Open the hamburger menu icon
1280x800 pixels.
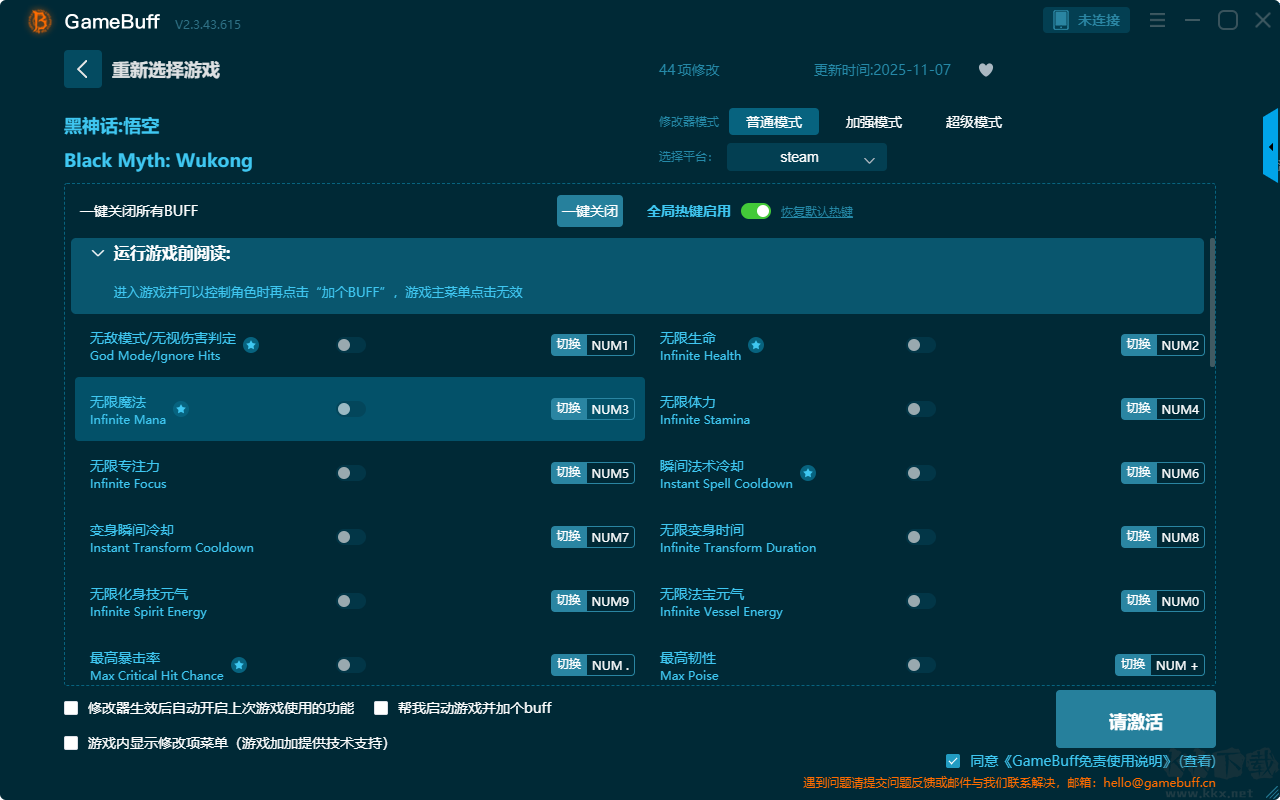coord(1157,20)
